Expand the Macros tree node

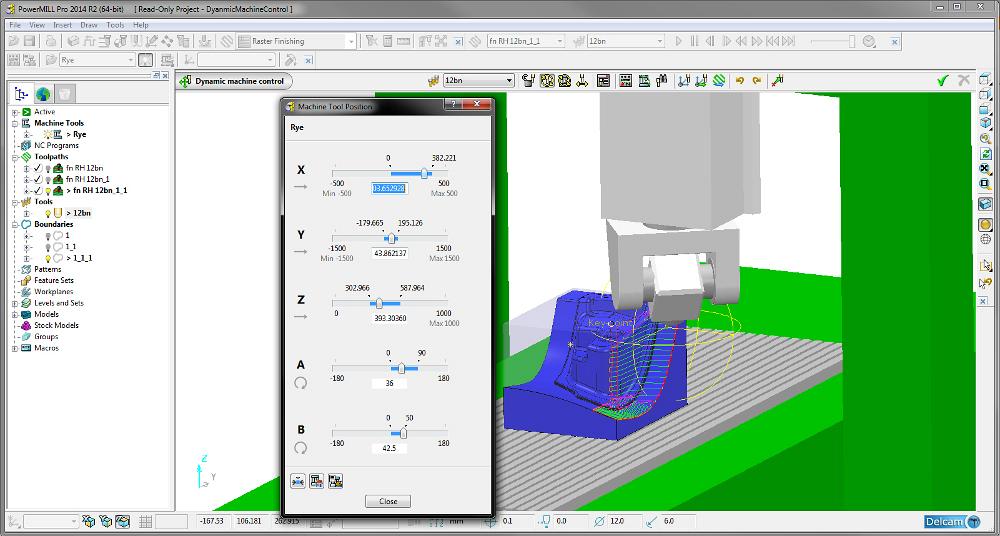click(x=15, y=348)
